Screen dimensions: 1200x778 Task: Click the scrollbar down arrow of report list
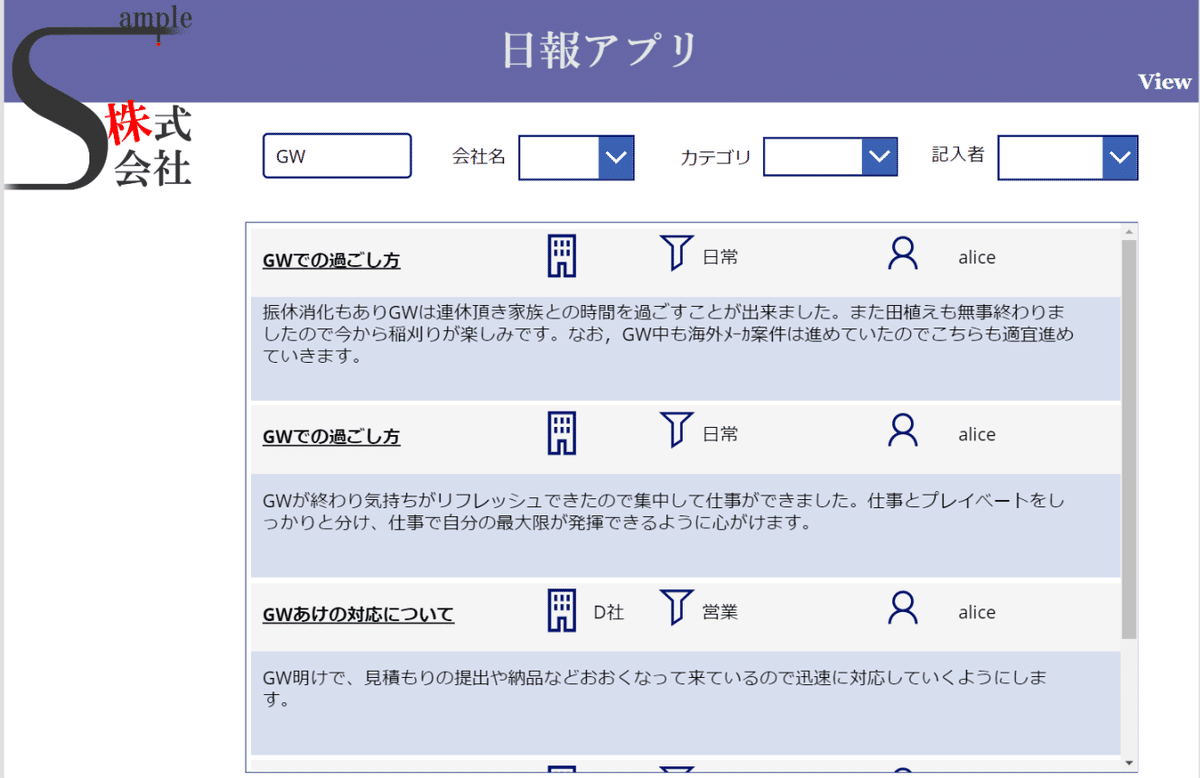tap(1129, 763)
